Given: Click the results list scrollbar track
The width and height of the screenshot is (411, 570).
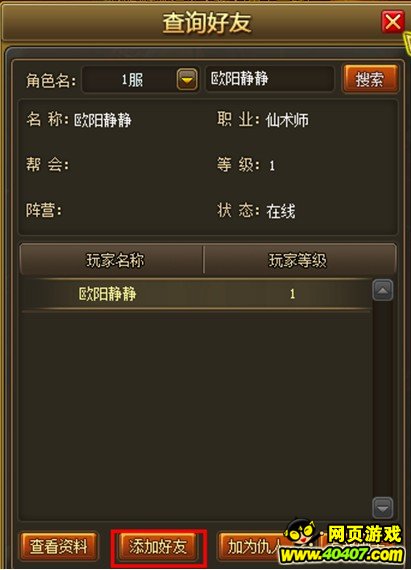Looking at the screenshot, I should point(383,399).
